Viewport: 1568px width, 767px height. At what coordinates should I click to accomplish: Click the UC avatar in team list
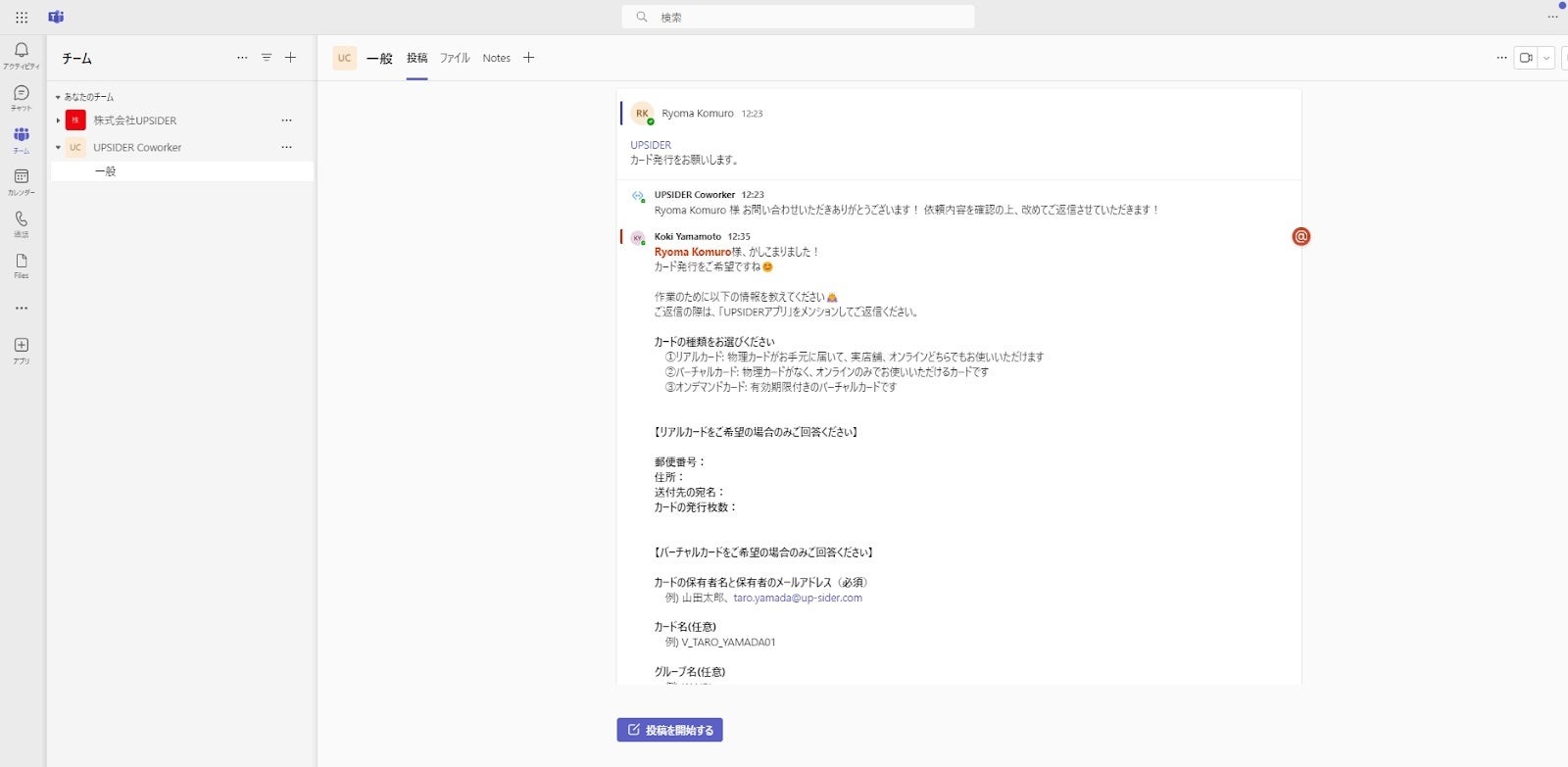(x=75, y=148)
